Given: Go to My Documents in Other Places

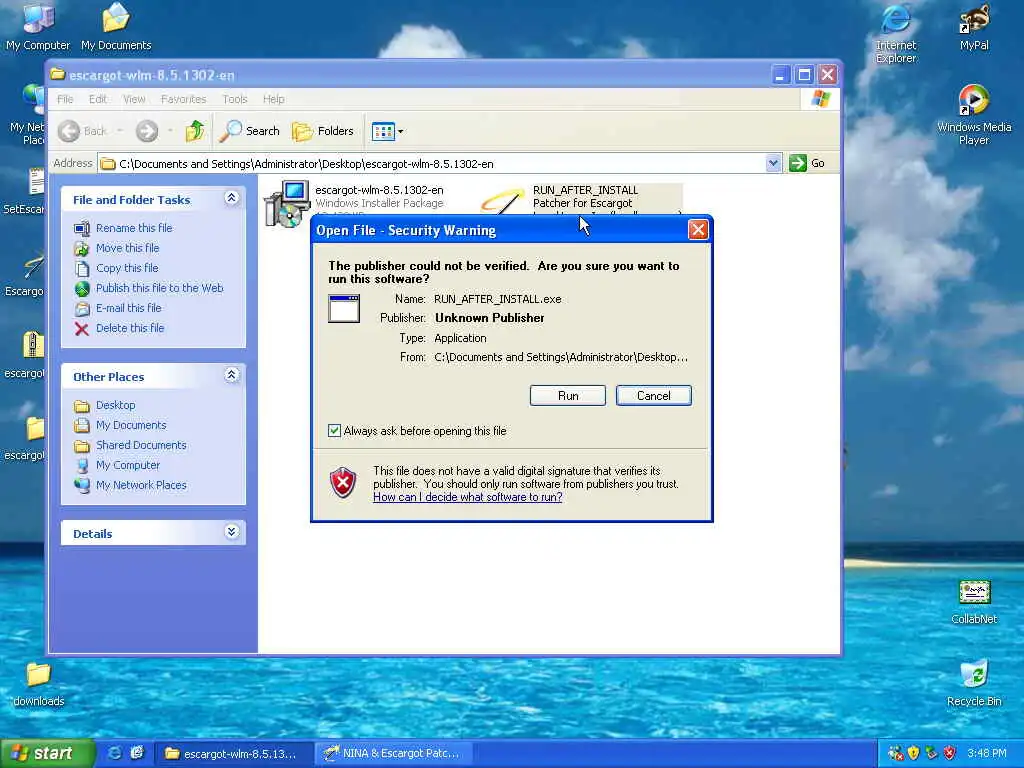Looking at the screenshot, I should tap(131, 425).
